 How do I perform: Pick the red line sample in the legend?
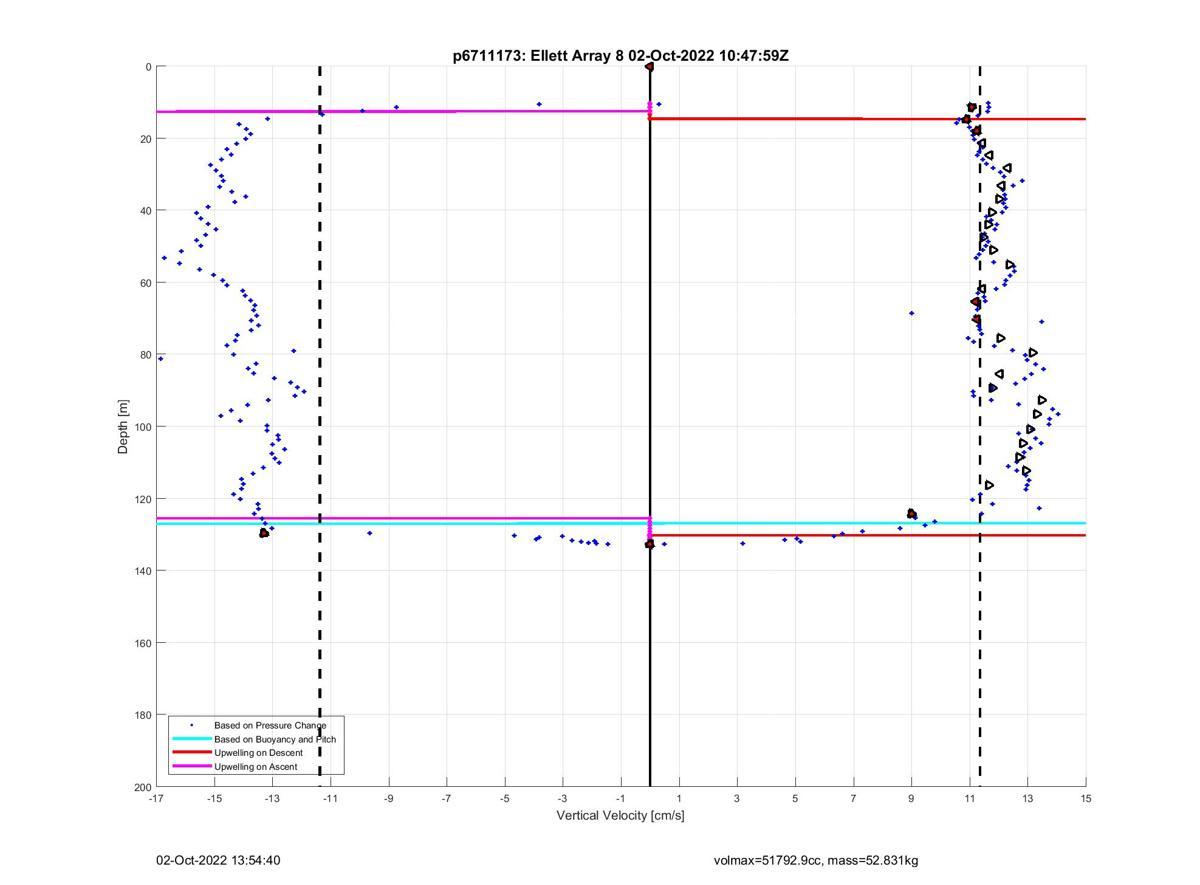pos(191,752)
